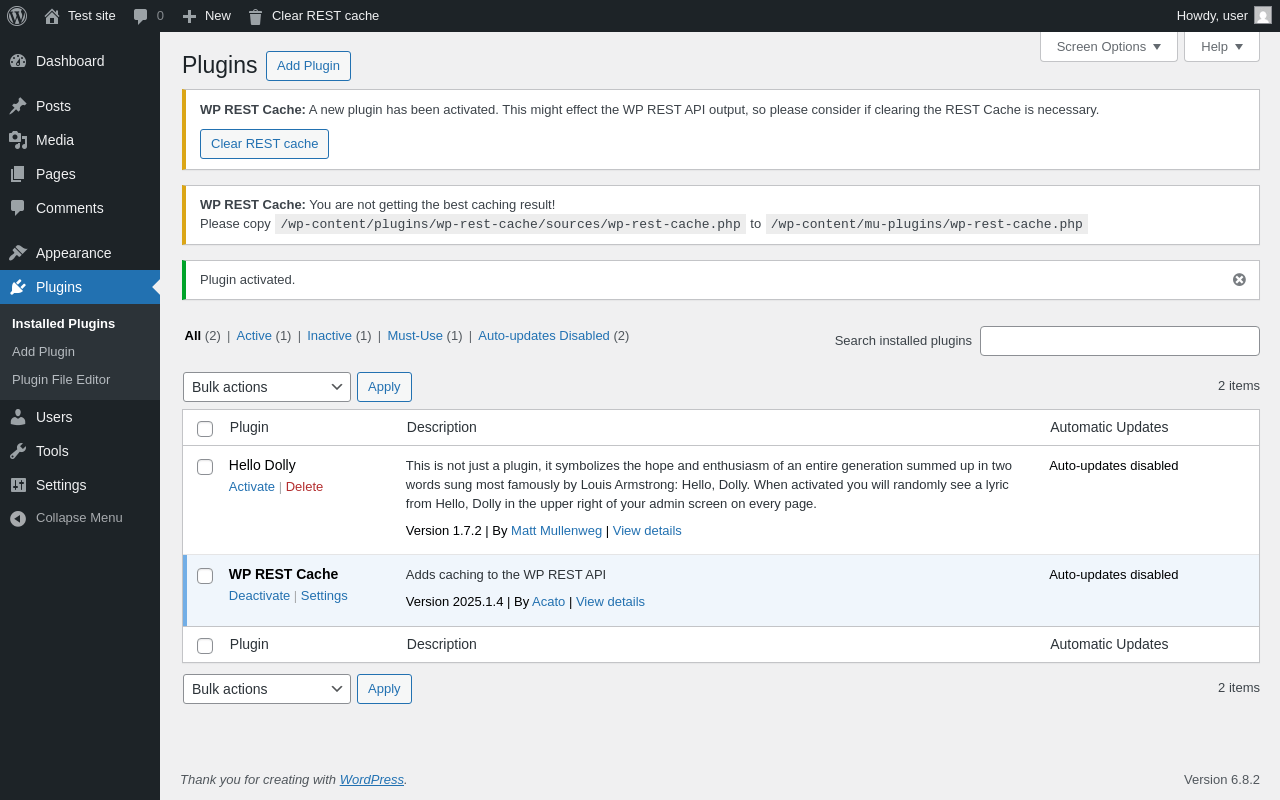Open Posts menu label
Screen dimensions: 1280x800
pyautogui.click(x=53, y=106)
